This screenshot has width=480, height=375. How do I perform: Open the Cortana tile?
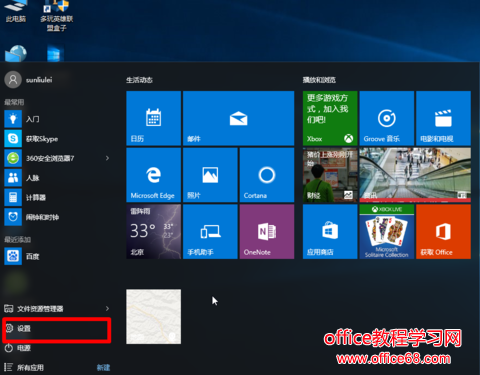(x=267, y=175)
